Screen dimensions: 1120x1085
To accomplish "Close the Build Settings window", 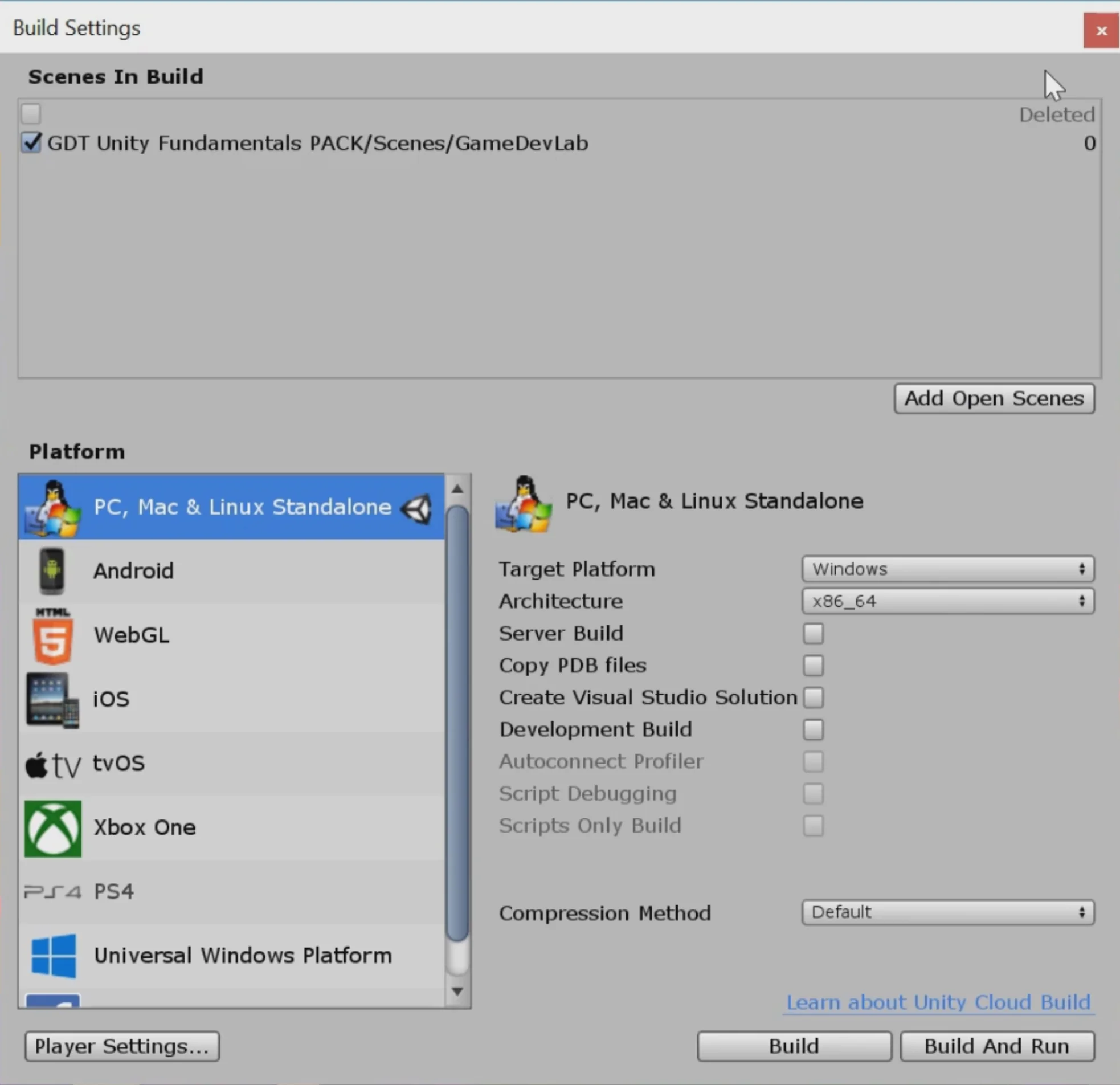I will [x=1101, y=30].
